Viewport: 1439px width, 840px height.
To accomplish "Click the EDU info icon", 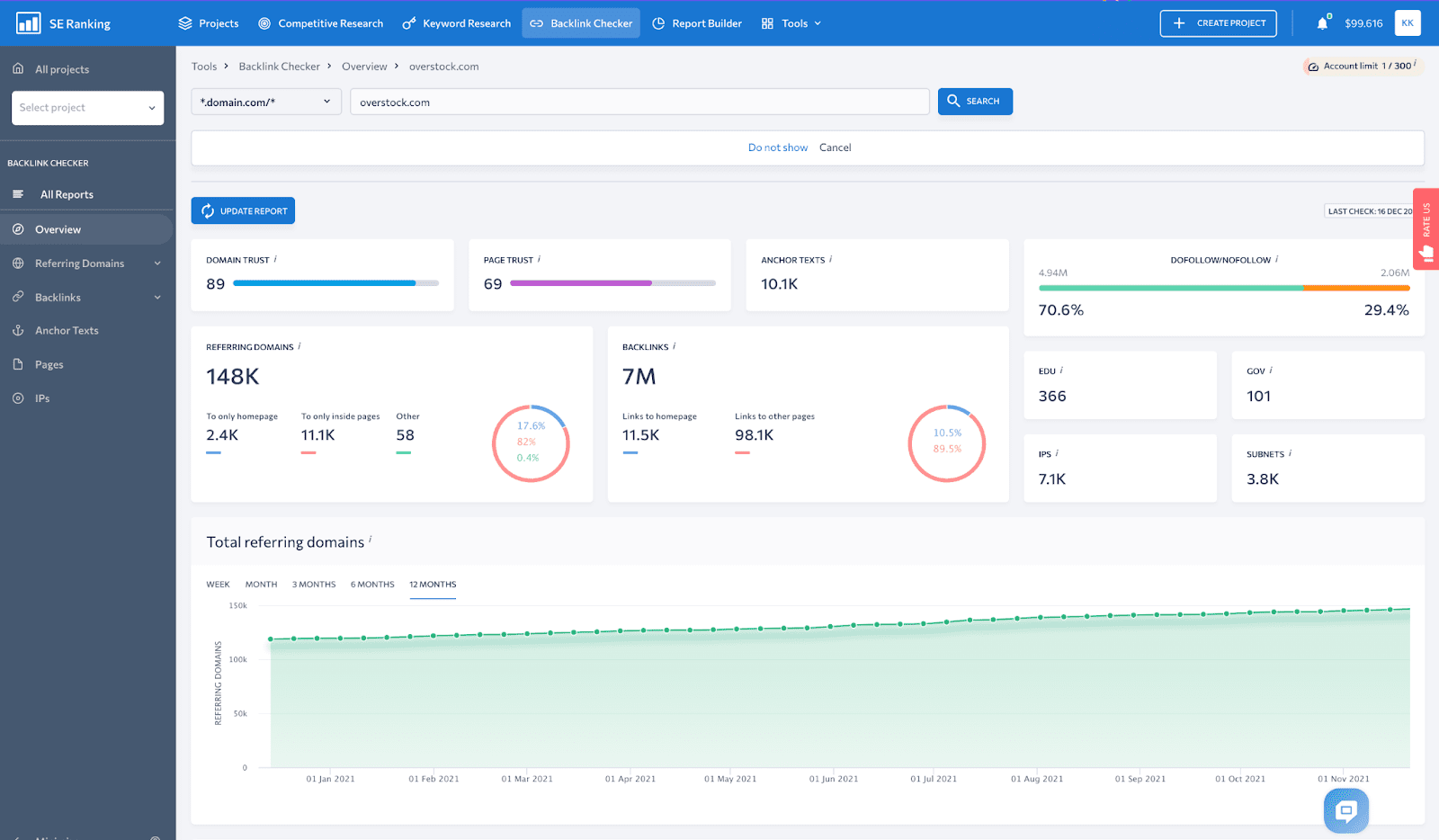I will pyautogui.click(x=1061, y=370).
